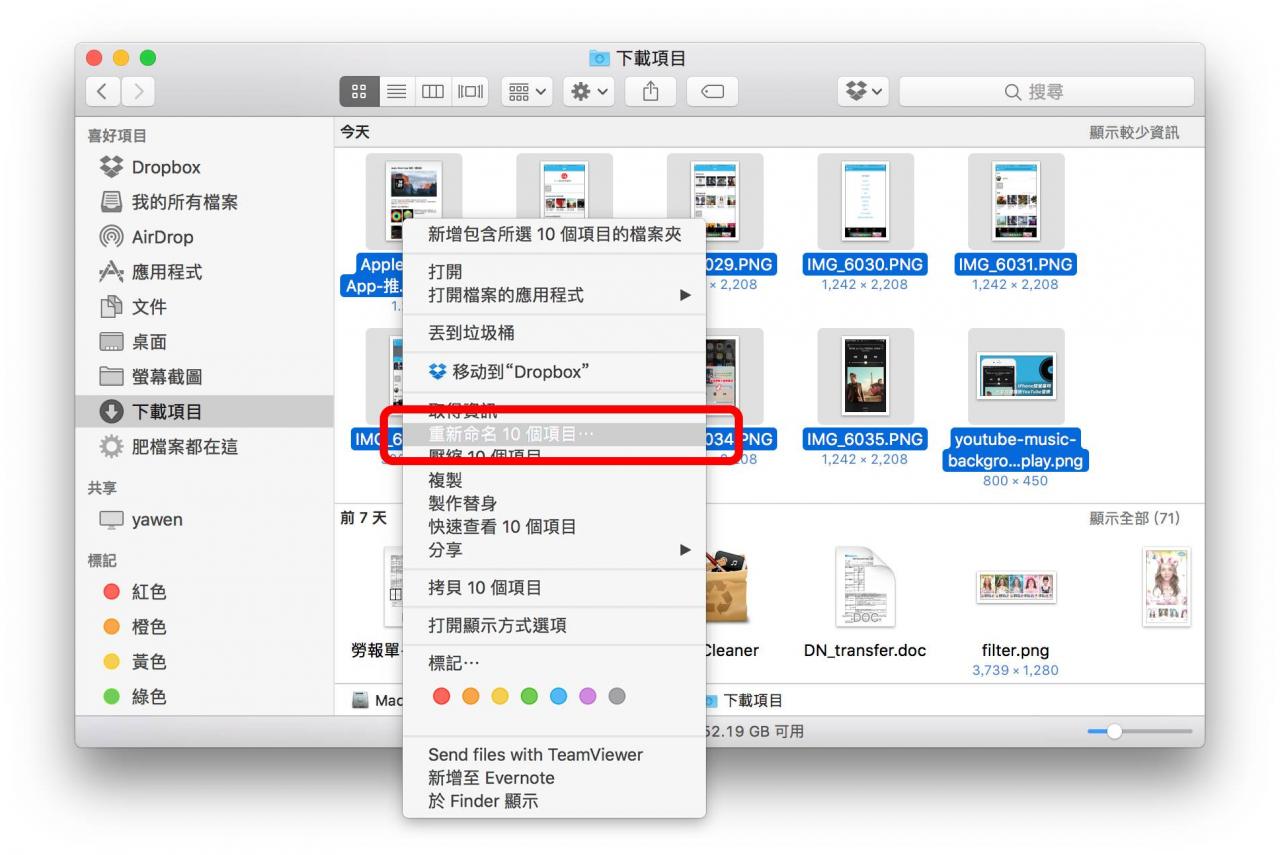Open the Dropbox toolbar dropdown

point(862,92)
